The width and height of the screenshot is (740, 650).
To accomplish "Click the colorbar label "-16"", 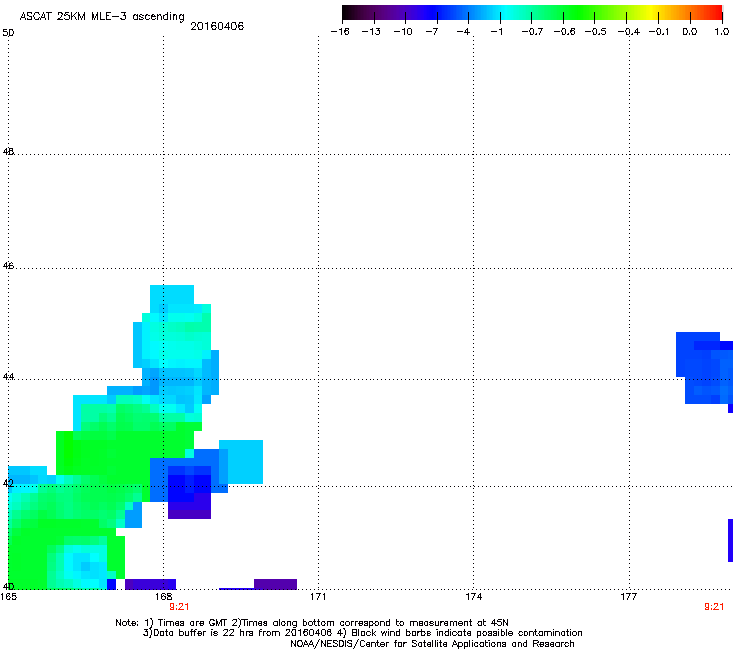I will 340,32.
